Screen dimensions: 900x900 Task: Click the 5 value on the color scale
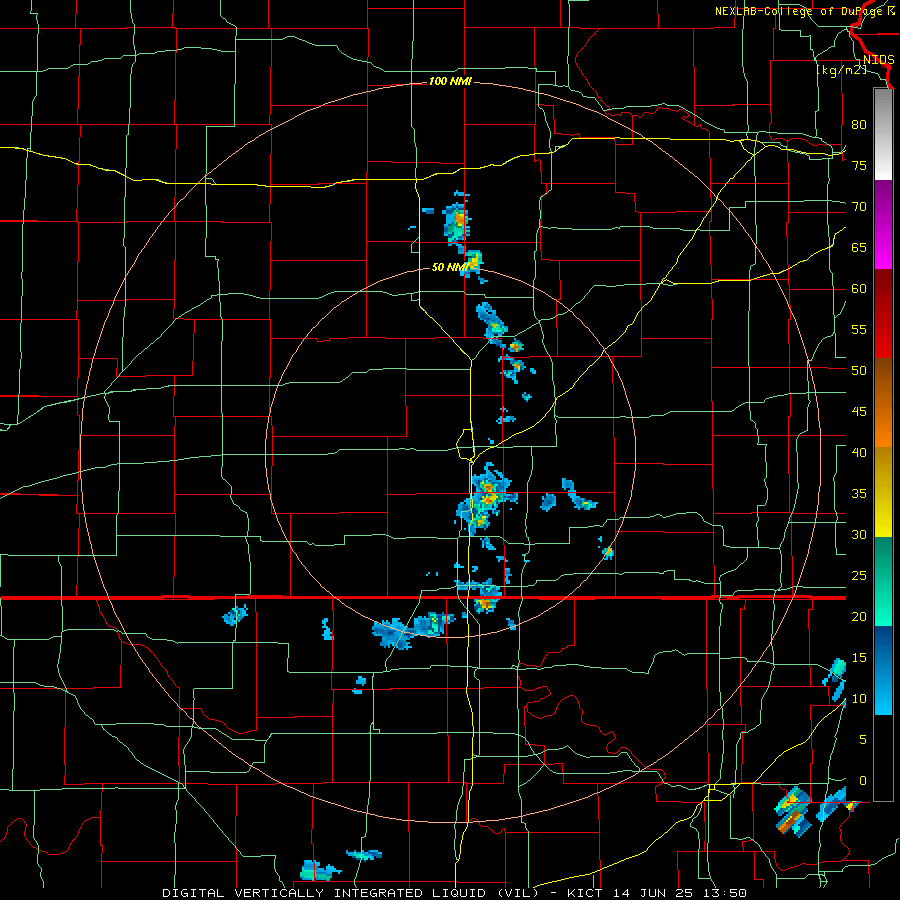click(x=863, y=739)
